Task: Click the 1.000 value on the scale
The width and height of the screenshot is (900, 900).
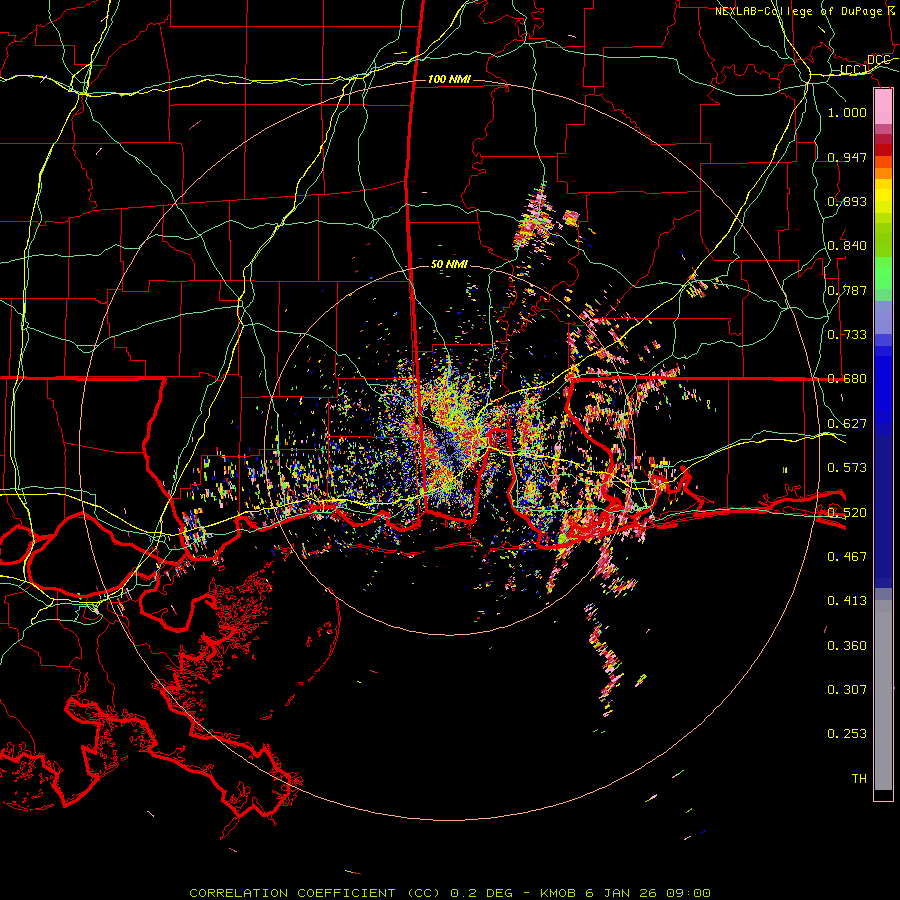Action: [x=847, y=112]
